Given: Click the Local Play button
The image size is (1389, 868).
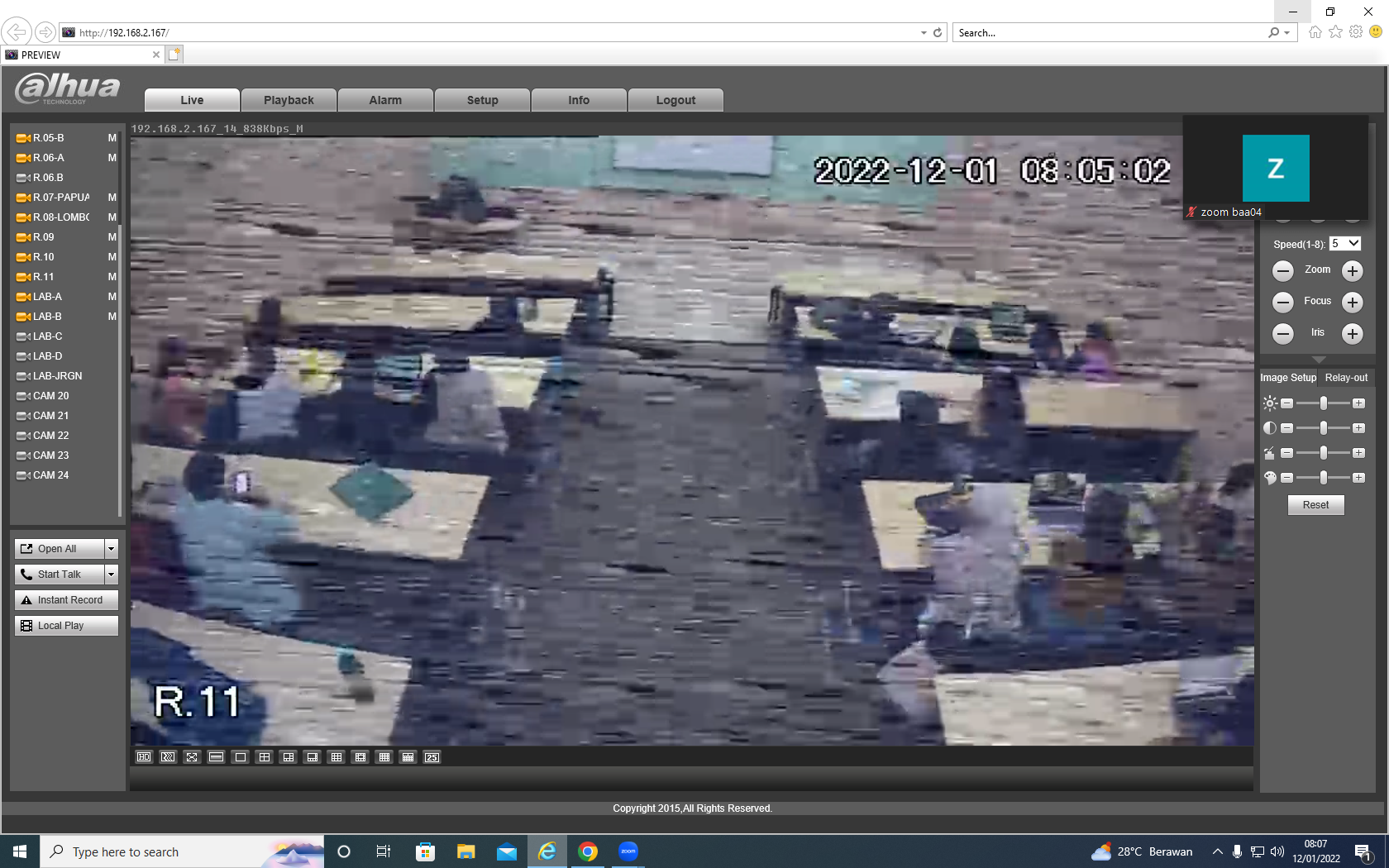Looking at the screenshot, I should 66,626.
